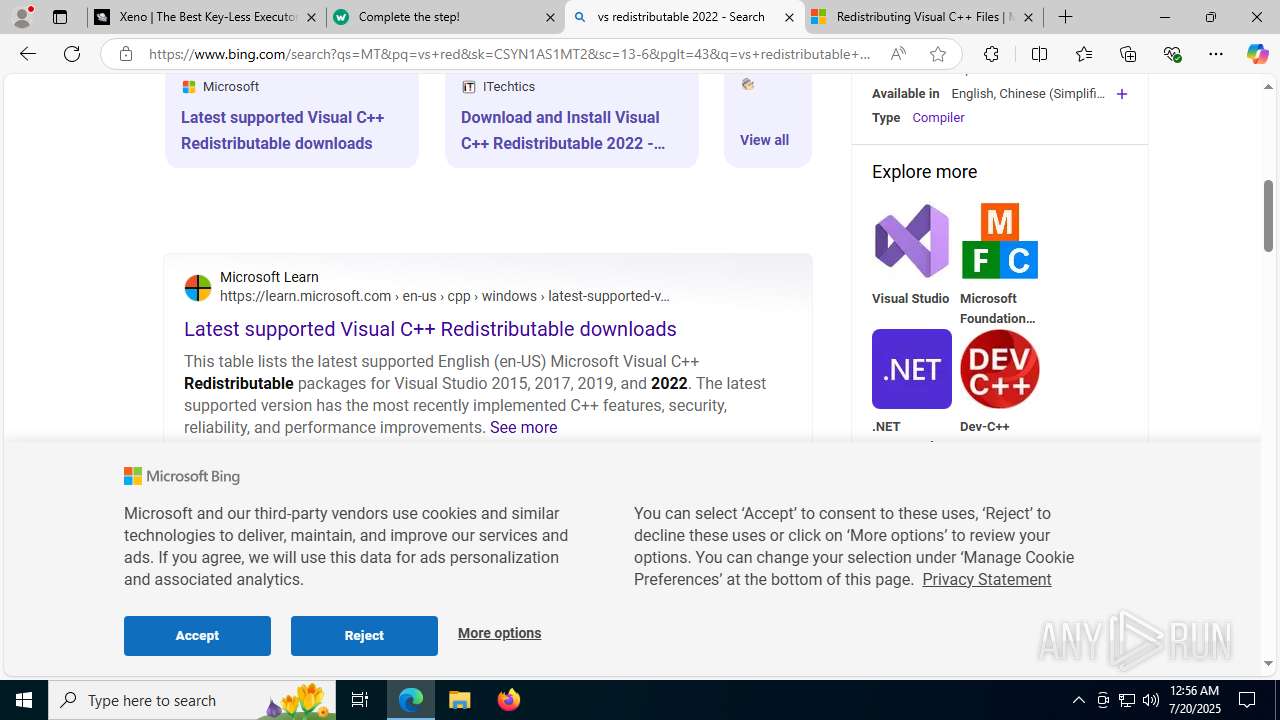Open Windows Start menu
This screenshot has height=720, width=1280.
tap(24, 700)
